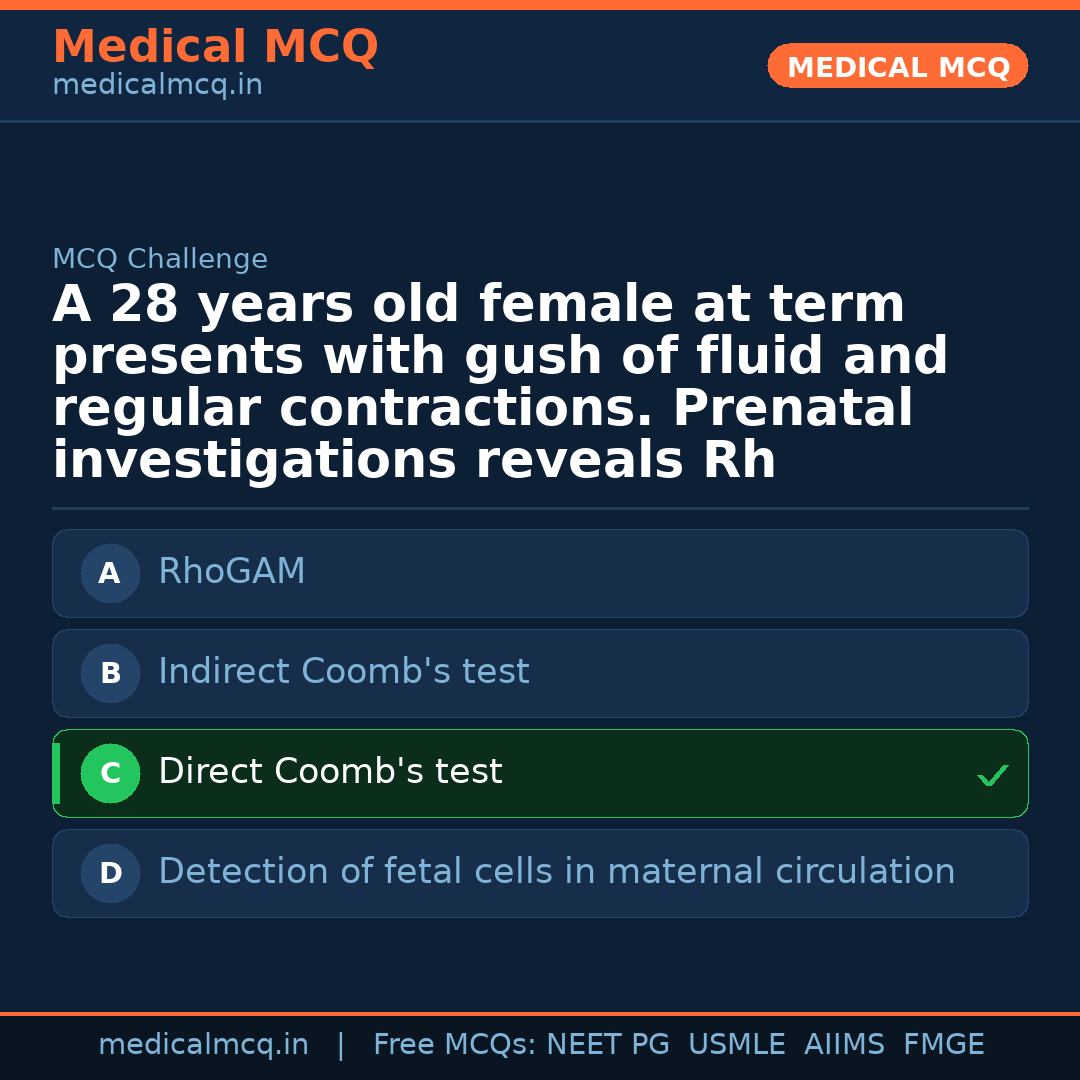
Task: Click FMGE in the footer
Action: click(944, 1045)
